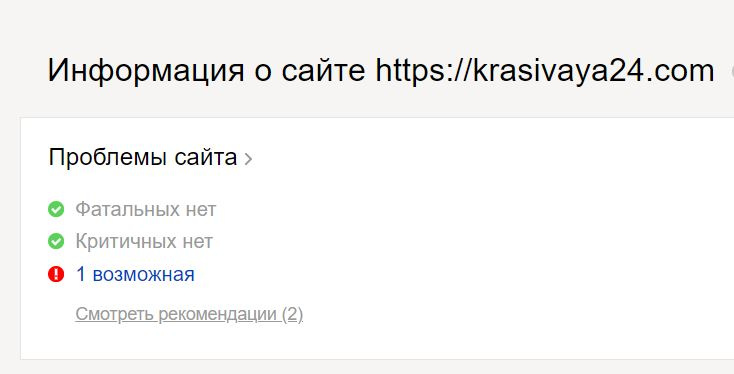Select the Критичных нет status text
Screen dimensions: 734x374
pyautogui.click(x=144, y=242)
